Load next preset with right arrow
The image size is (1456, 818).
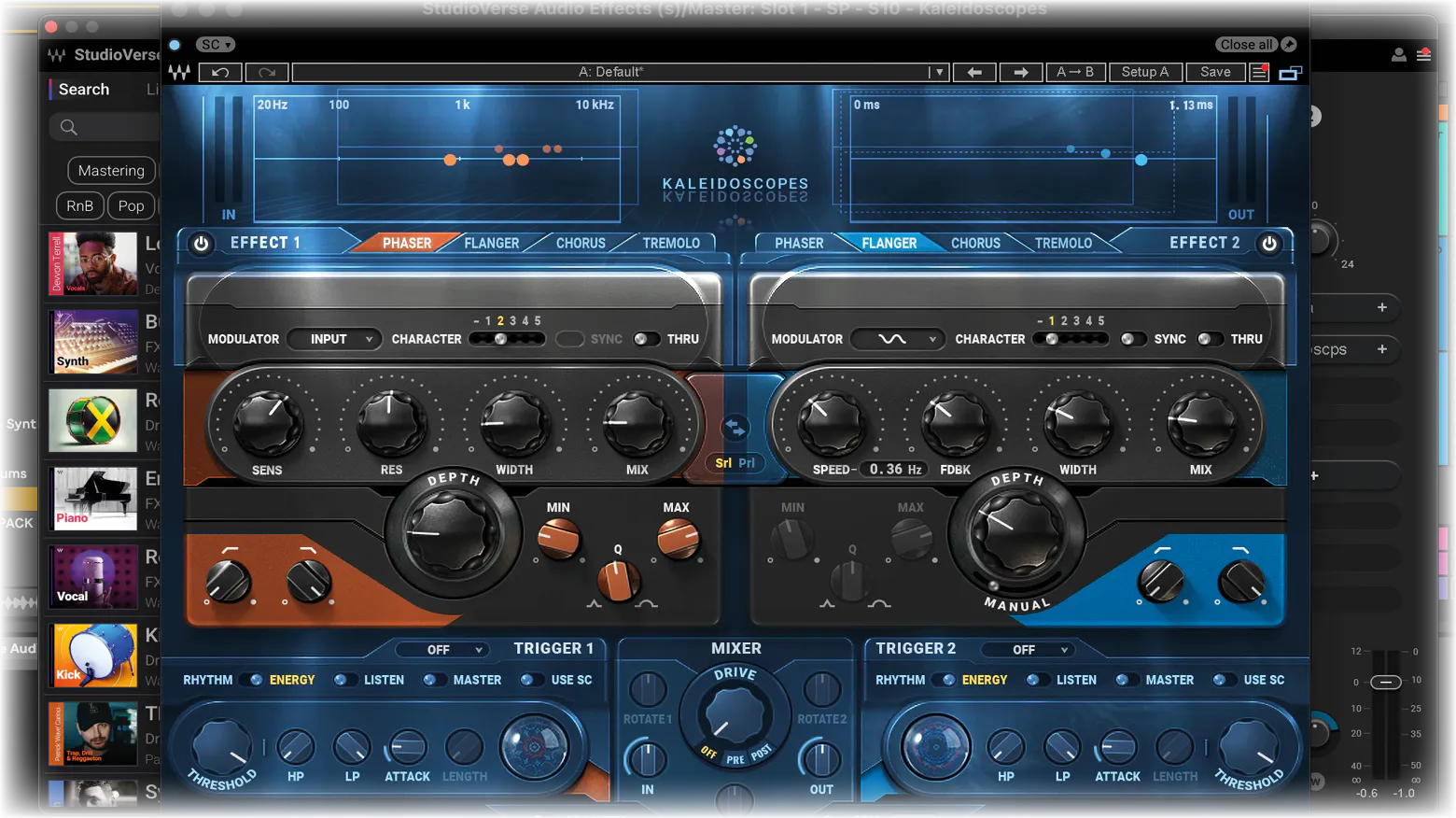pyautogui.click(x=1021, y=72)
